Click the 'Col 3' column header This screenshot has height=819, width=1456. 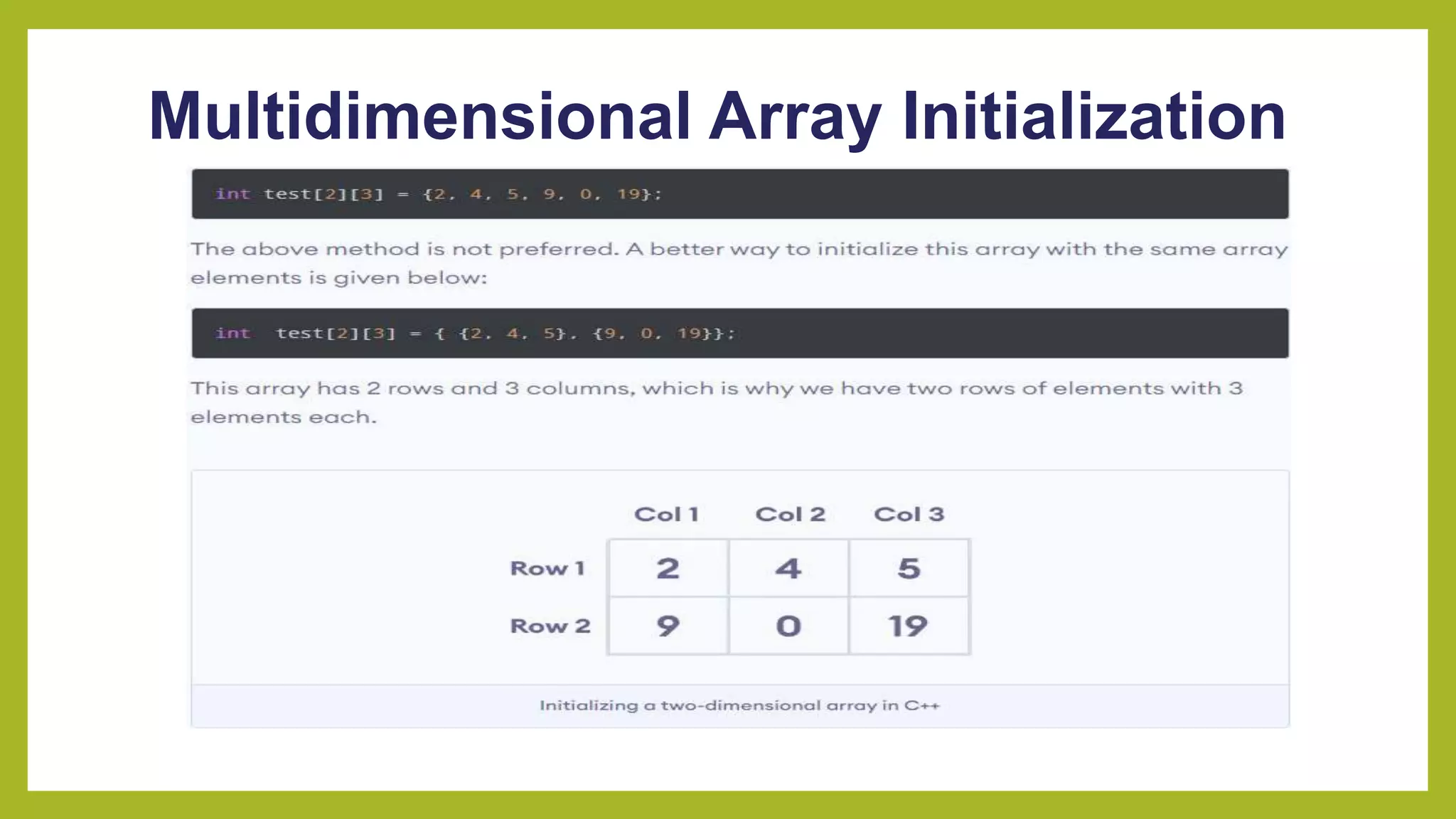[909, 514]
